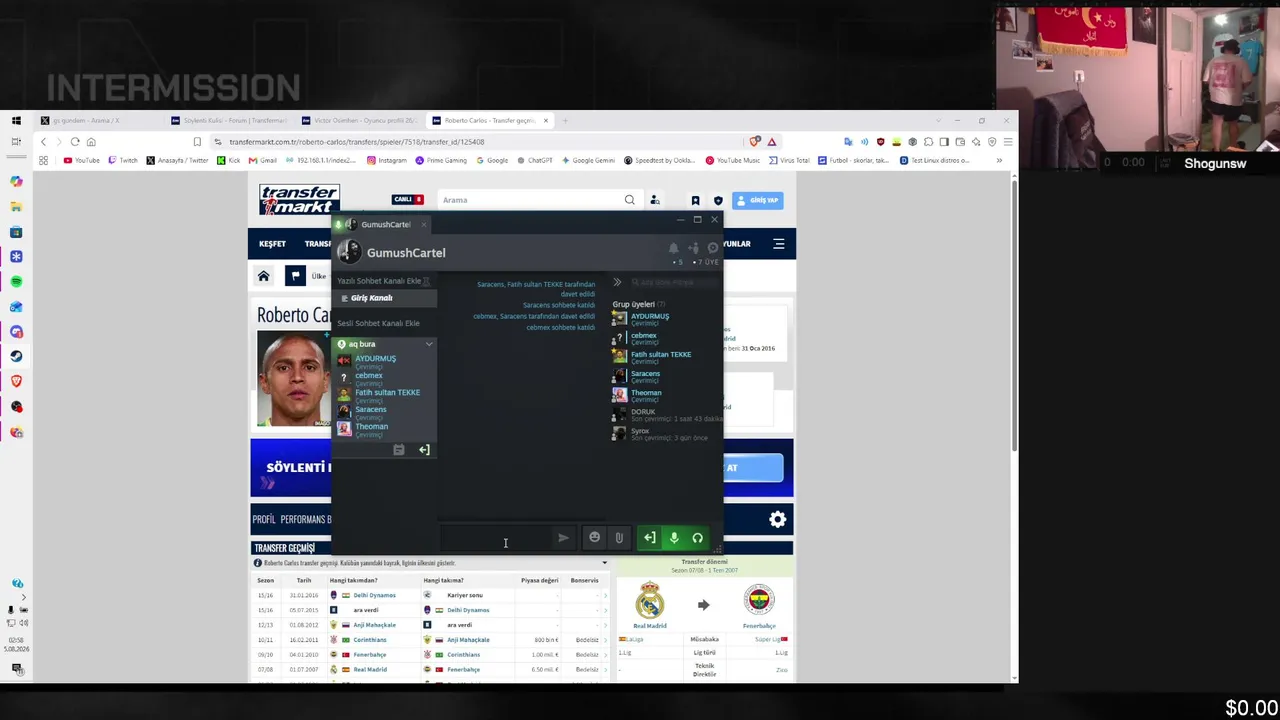Collapse the group members list panel
The width and height of the screenshot is (1280, 720).
[617, 282]
